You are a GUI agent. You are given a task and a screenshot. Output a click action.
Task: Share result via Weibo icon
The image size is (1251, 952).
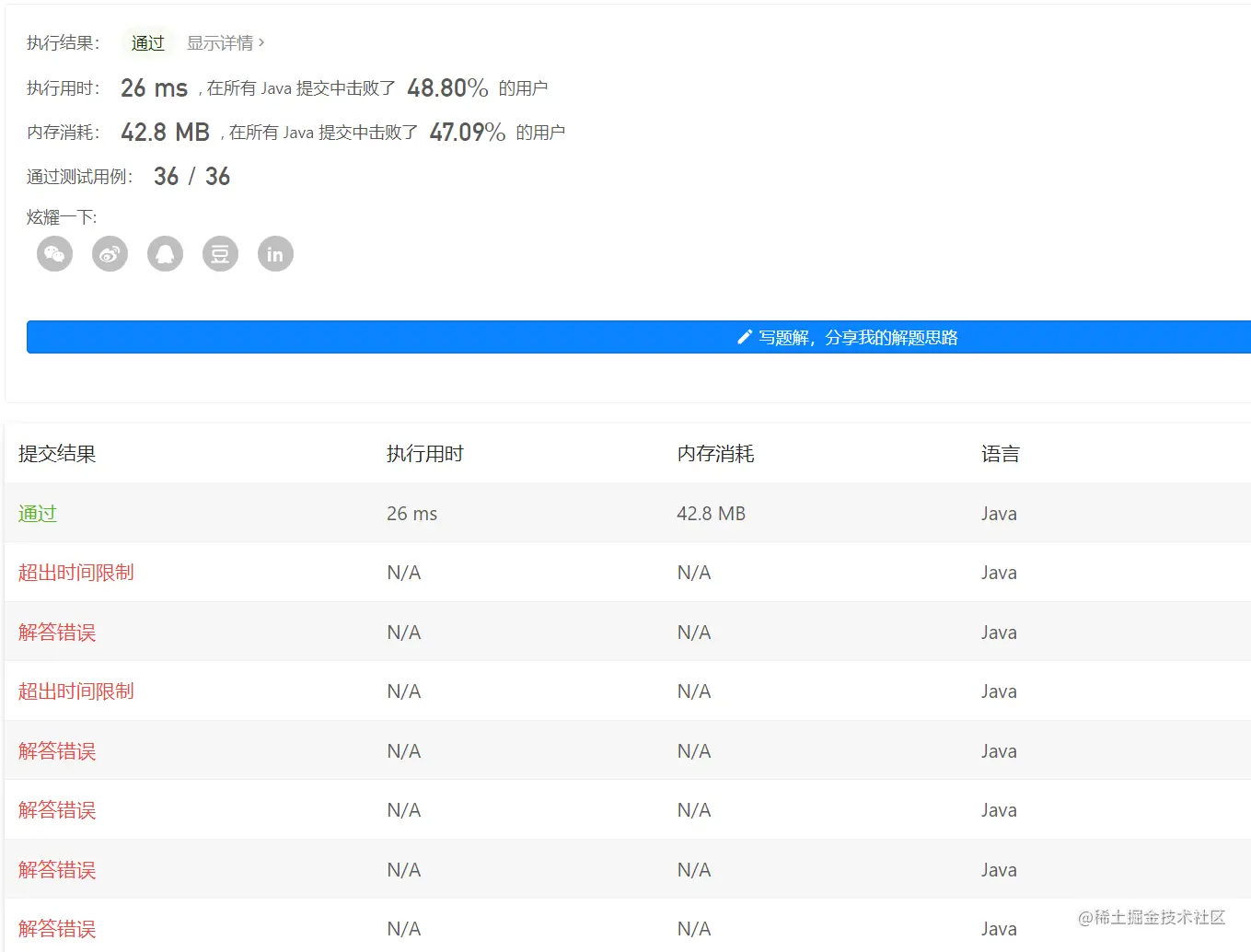coord(110,254)
